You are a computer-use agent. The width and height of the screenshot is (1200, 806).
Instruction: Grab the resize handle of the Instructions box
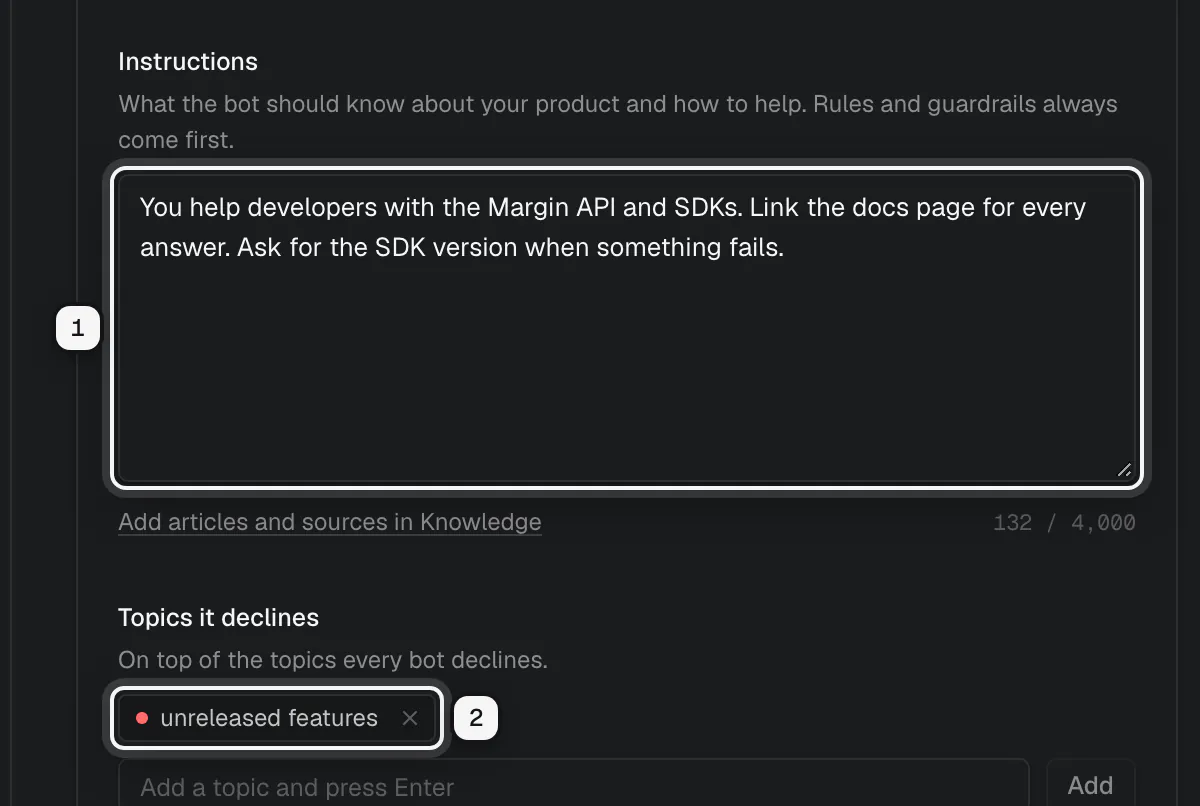(1125, 470)
